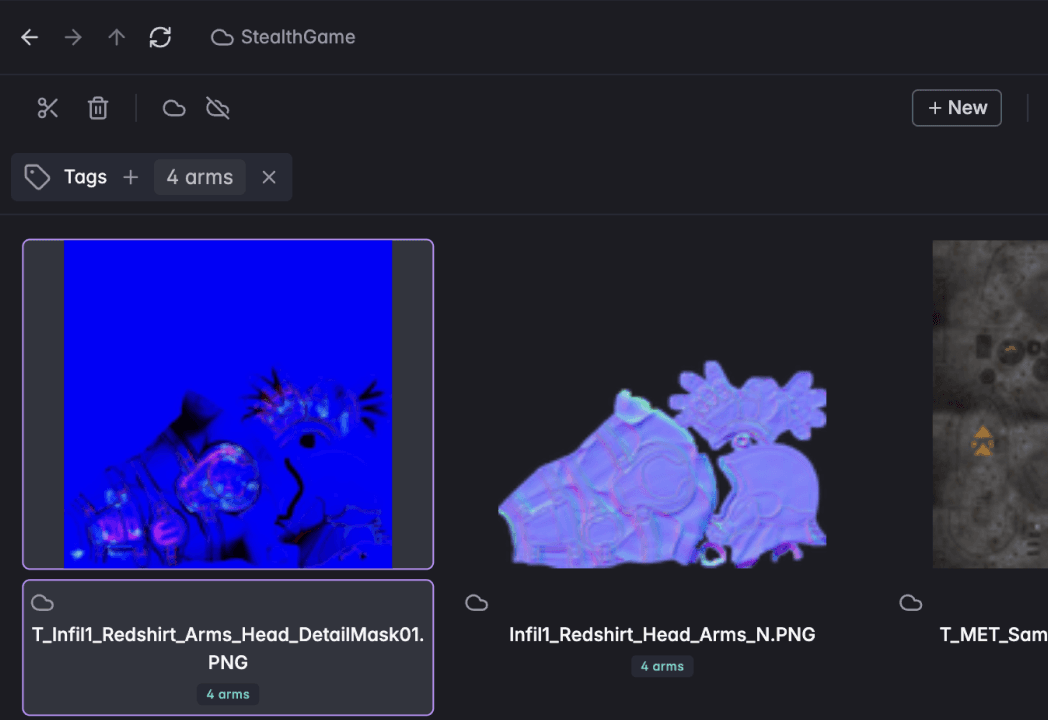Click the cloud sync toolbar icon

tap(174, 108)
